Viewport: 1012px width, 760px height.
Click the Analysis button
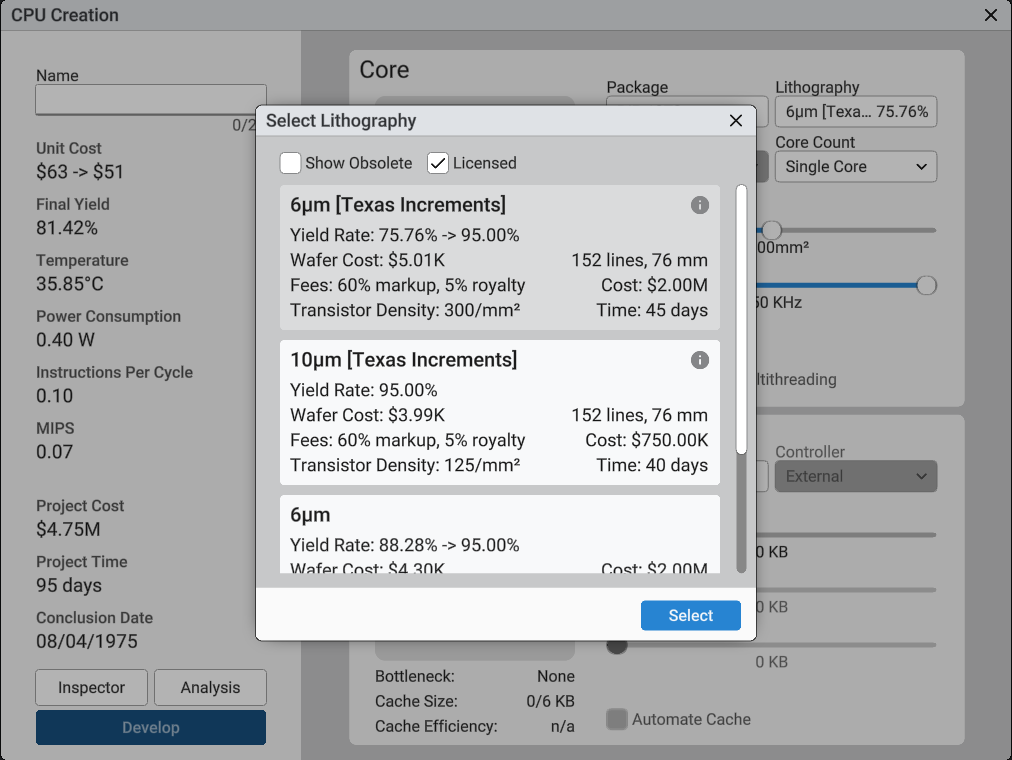(210, 688)
